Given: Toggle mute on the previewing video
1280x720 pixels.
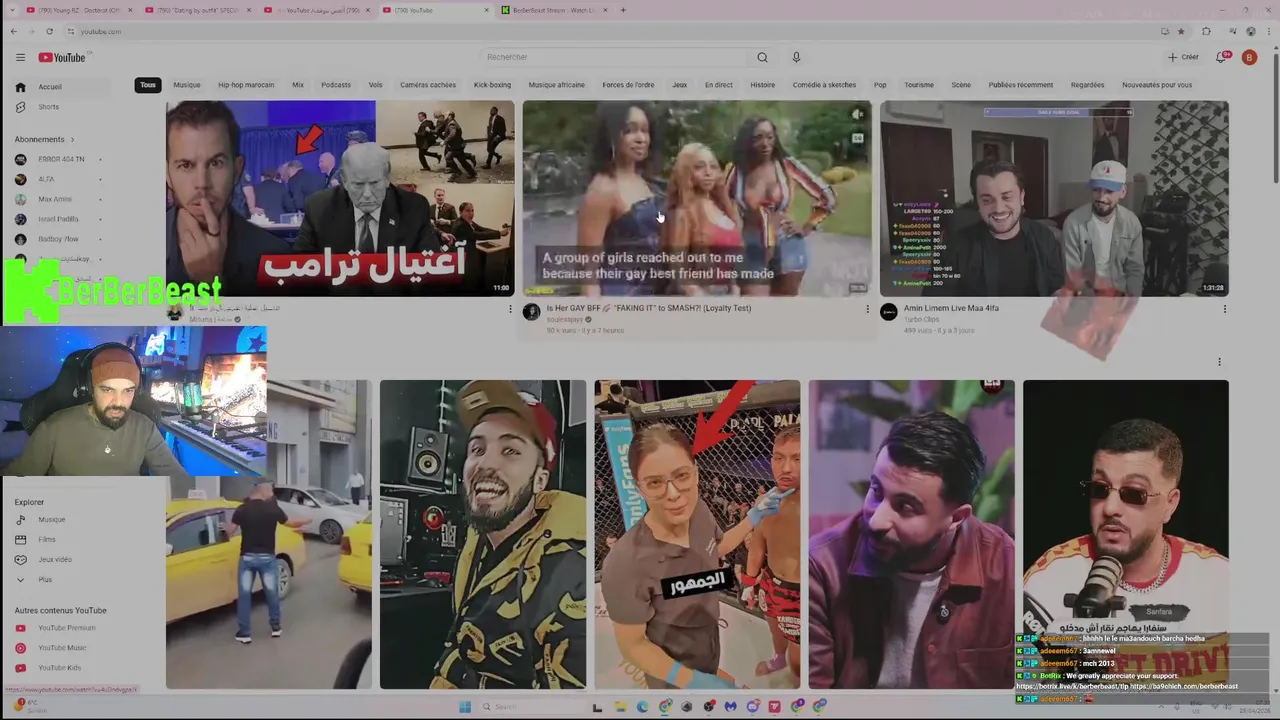Looking at the screenshot, I should pyautogui.click(x=857, y=115).
